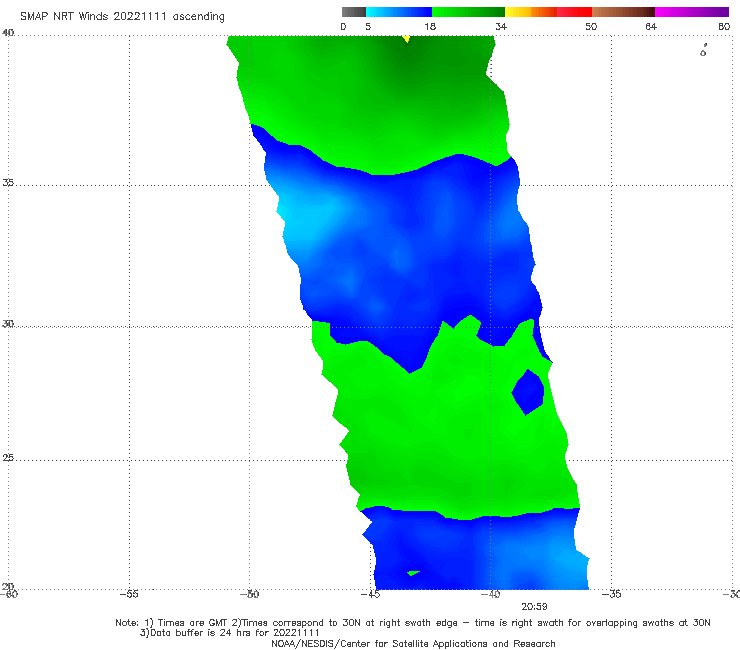
Task: Click the color bar label '64'
Action: pos(651,27)
